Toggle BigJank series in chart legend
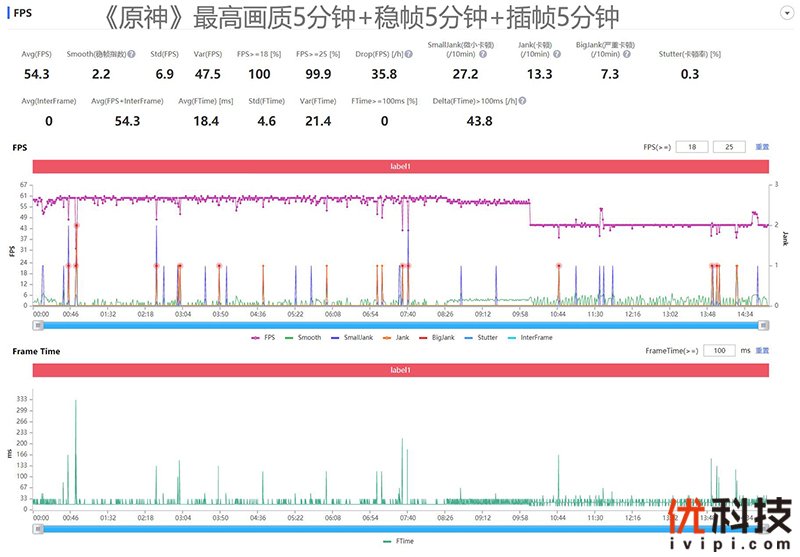Viewport: 800px width, 557px height. 437,338
